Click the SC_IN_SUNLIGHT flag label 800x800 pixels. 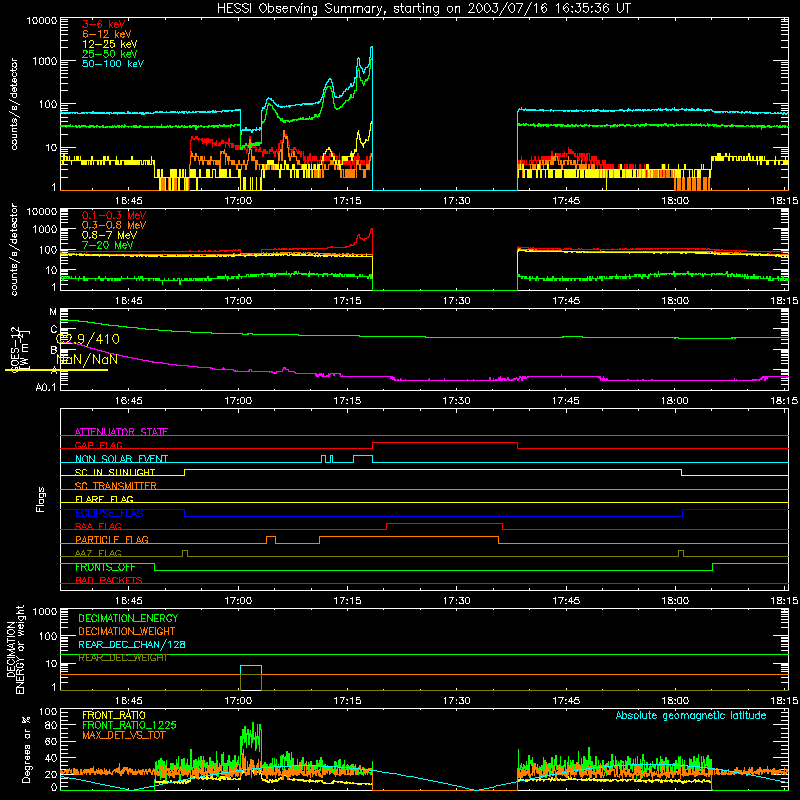115,472
